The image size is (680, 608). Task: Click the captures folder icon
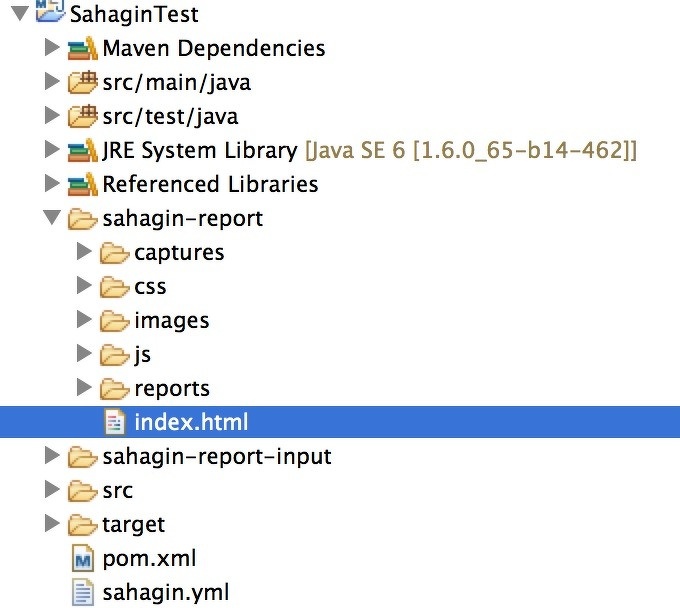(x=114, y=252)
